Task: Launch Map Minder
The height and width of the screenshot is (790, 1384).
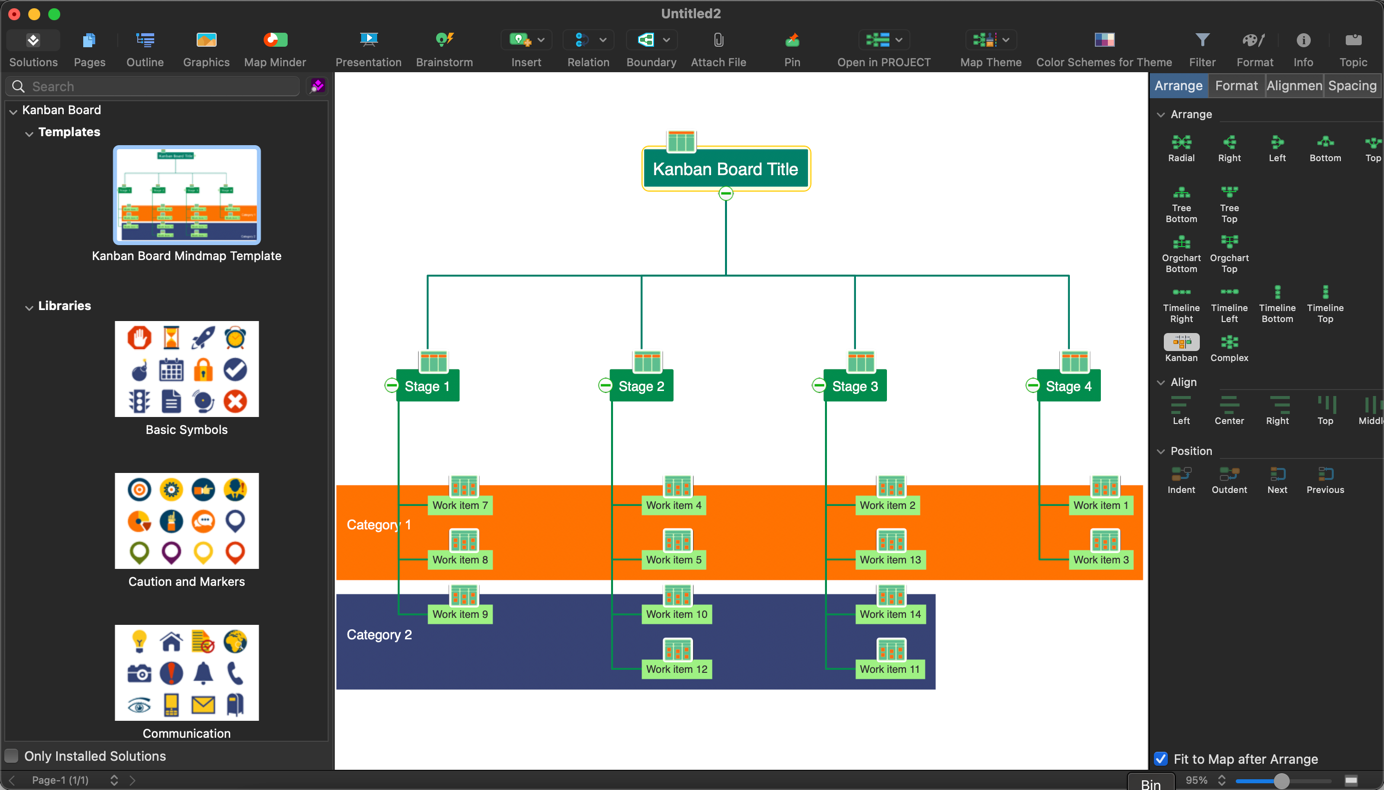Action: point(275,40)
